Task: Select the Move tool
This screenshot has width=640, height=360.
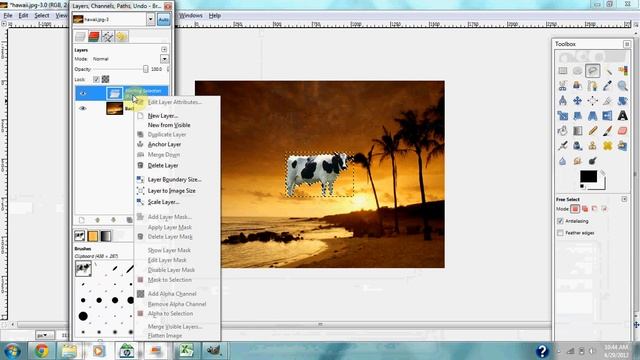Action: pos(578,101)
